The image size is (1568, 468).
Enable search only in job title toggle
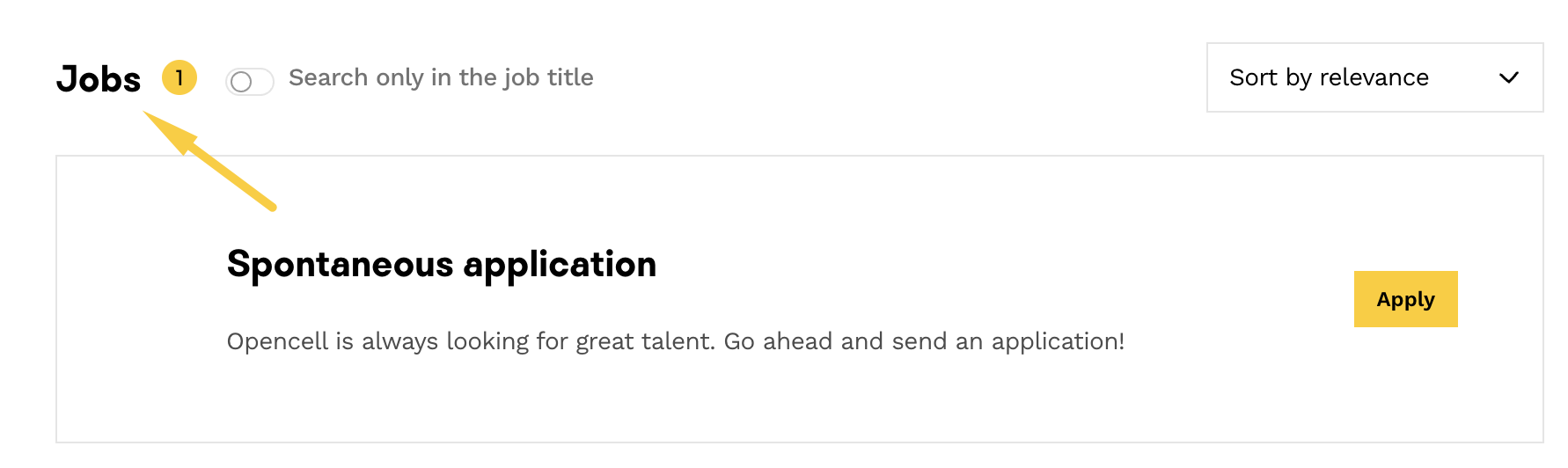coord(250,82)
